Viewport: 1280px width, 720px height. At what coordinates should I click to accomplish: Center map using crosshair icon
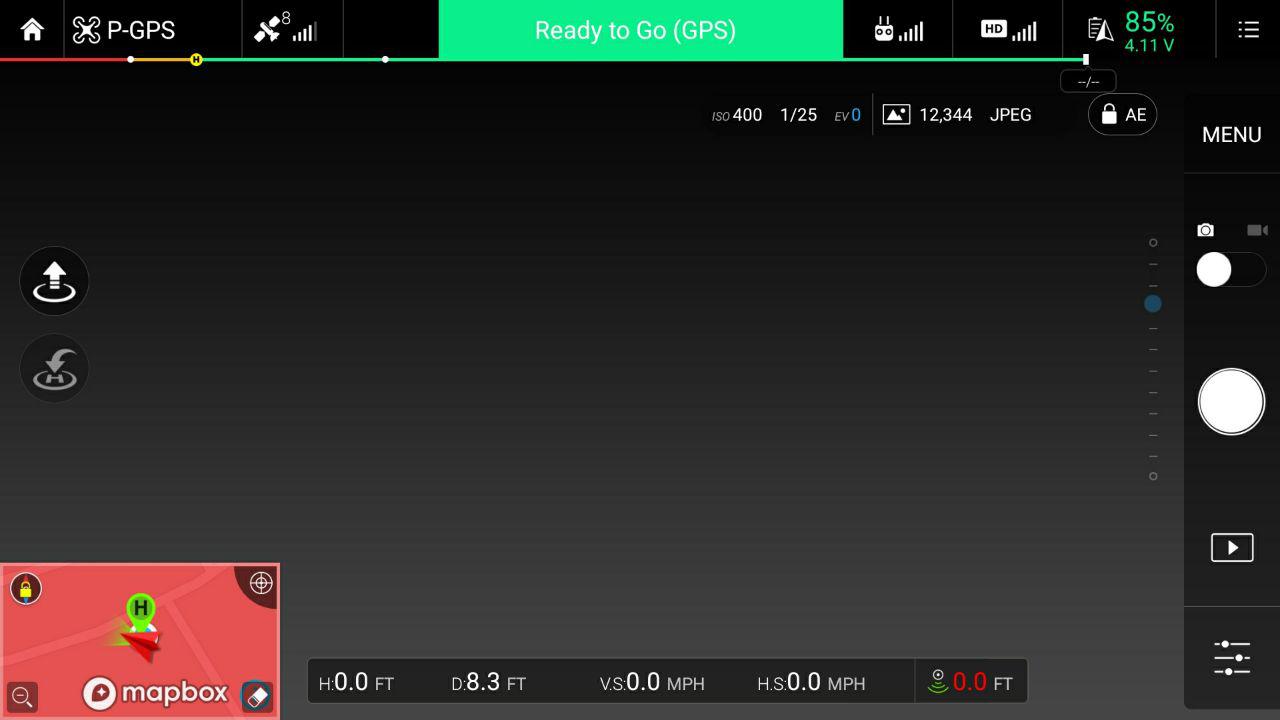261,583
